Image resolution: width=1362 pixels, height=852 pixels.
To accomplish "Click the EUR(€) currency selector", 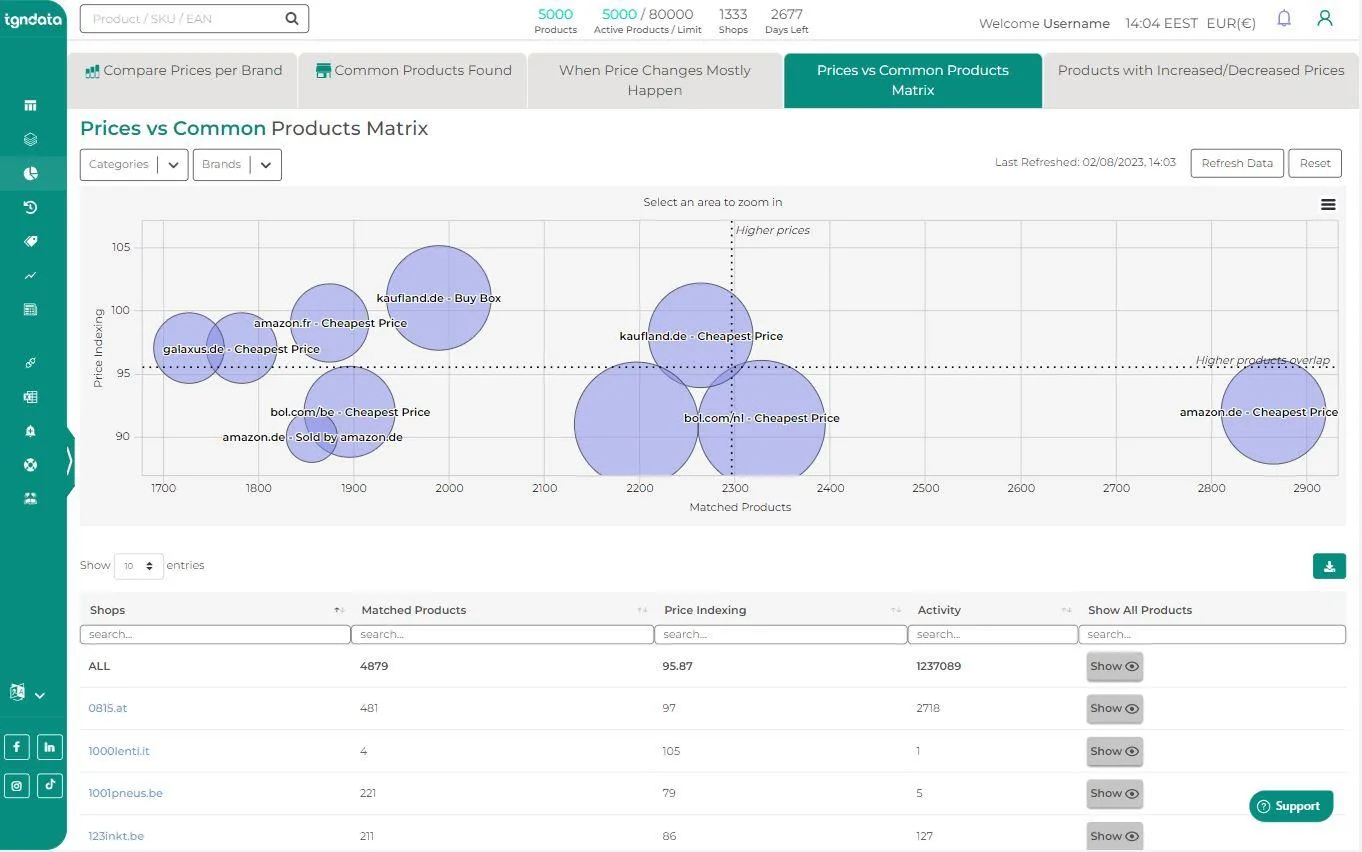I will [x=1231, y=23].
